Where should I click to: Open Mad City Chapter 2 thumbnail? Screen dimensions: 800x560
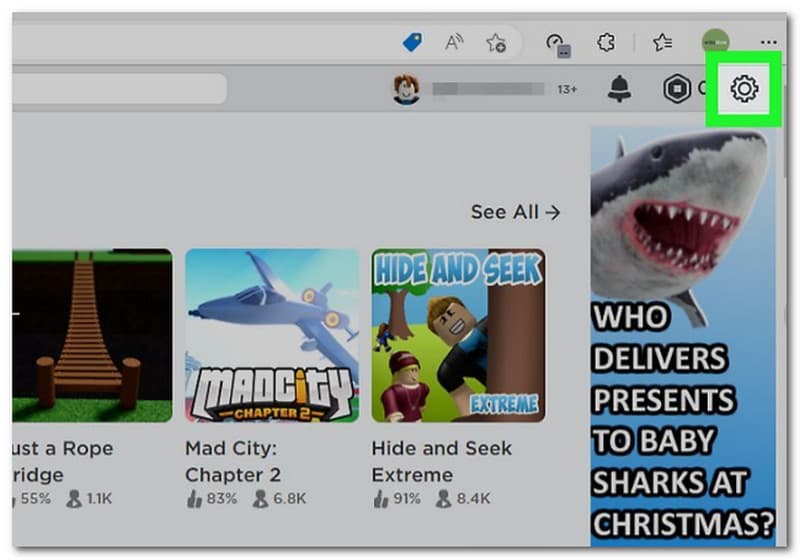272,335
